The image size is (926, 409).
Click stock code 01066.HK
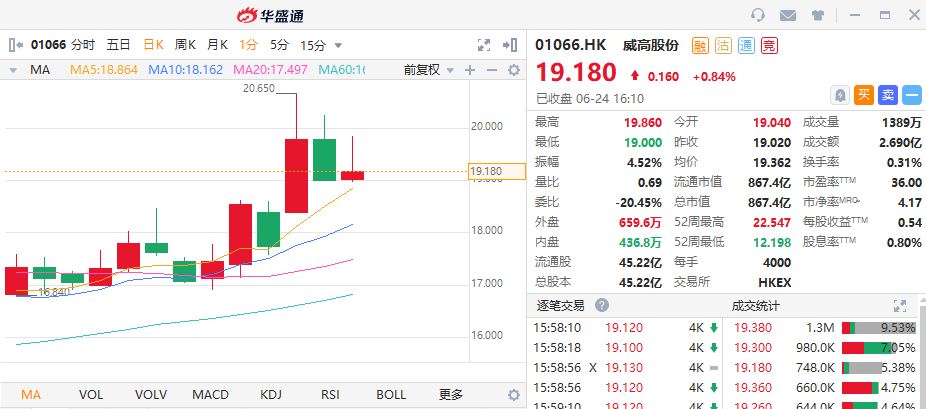point(570,45)
